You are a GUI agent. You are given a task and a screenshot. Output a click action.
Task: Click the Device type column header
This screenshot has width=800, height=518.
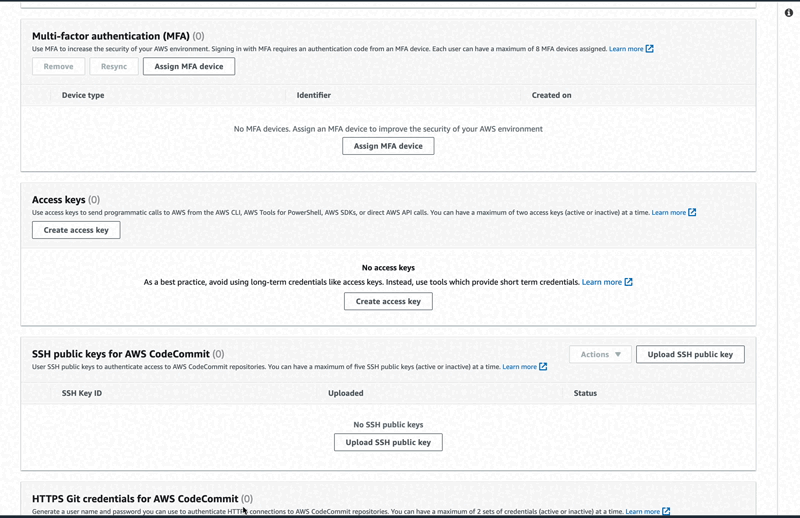tap(83, 95)
